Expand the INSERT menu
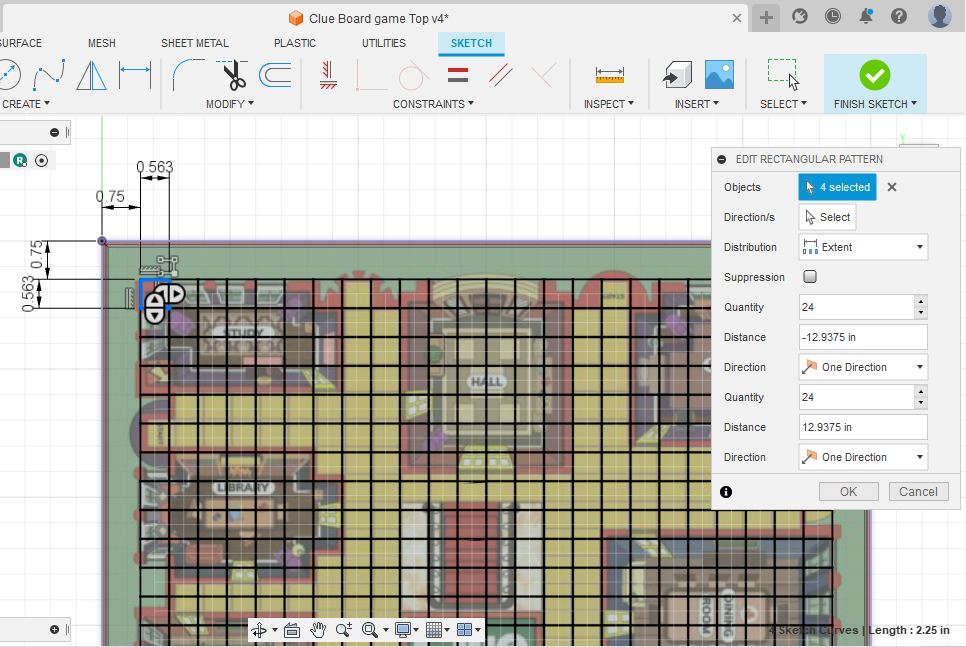 coord(697,104)
